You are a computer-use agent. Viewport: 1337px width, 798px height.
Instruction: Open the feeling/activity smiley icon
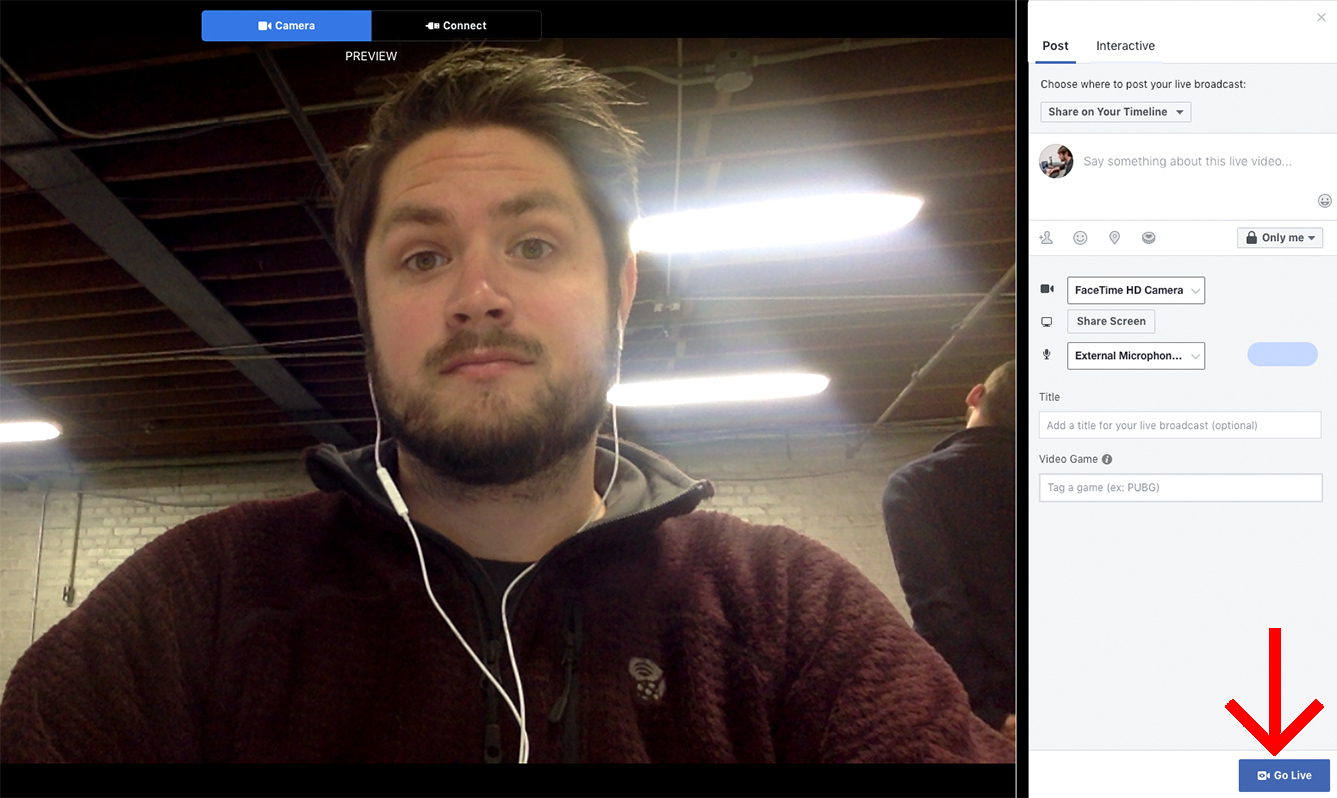pyautogui.click(x=1080, y=238)
